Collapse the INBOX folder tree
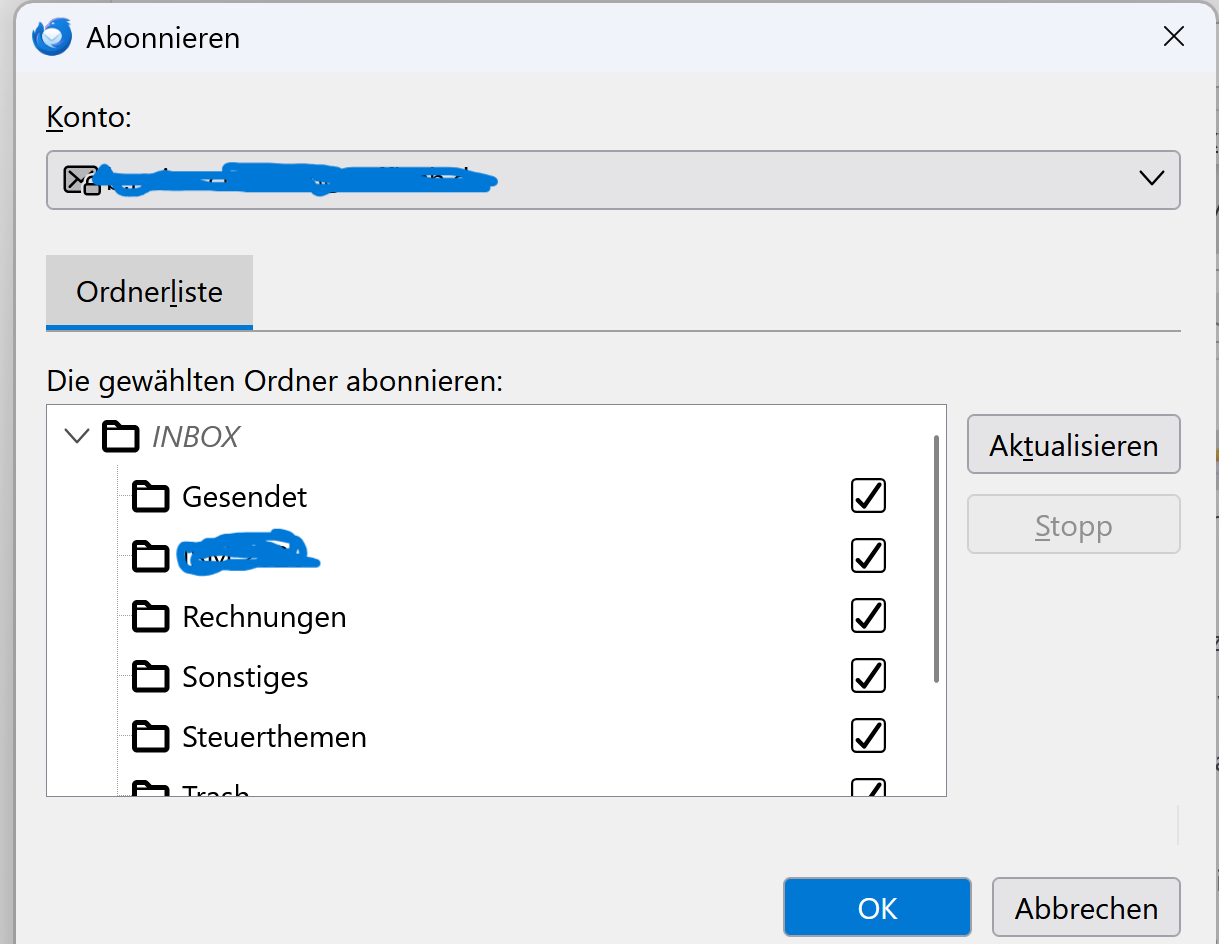1219x944 pixels. [x=75, y=437]
